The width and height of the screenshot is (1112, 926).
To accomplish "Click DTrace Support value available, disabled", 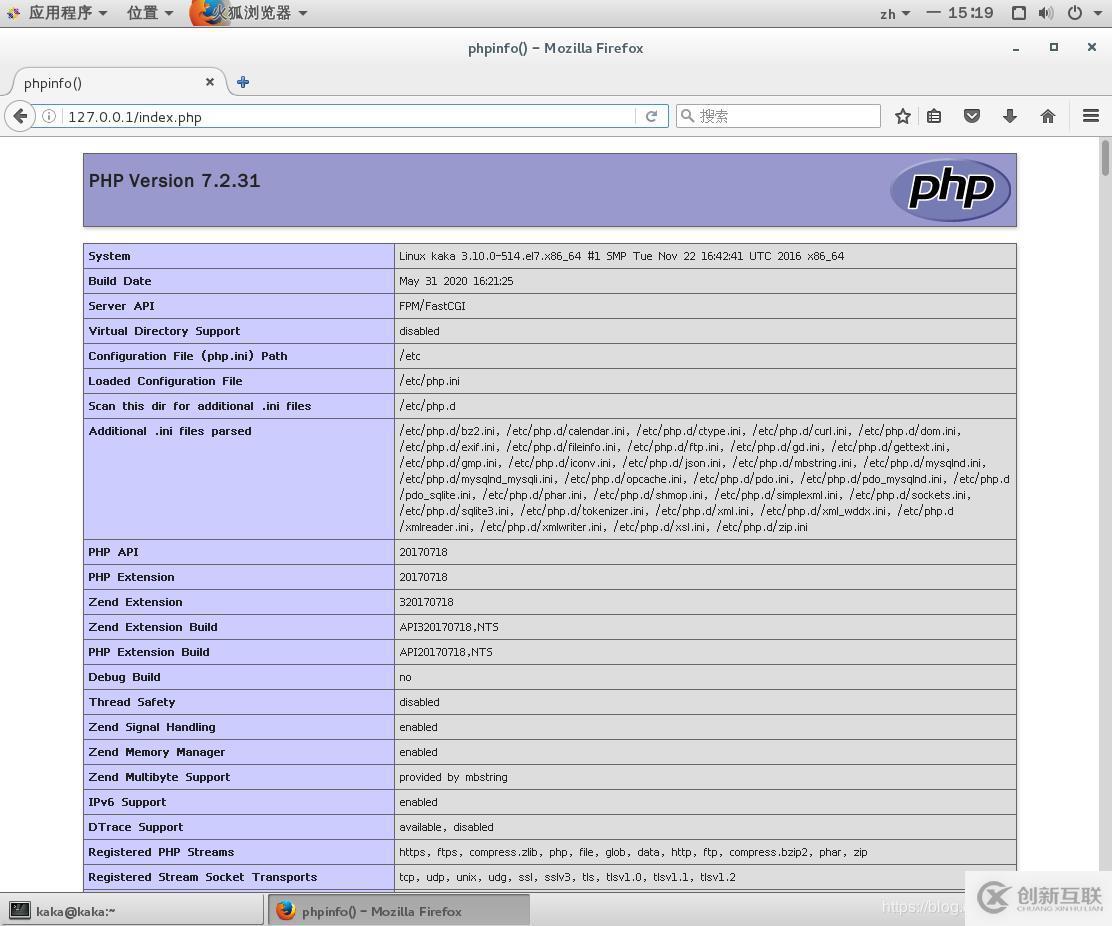I will (446, 827).
